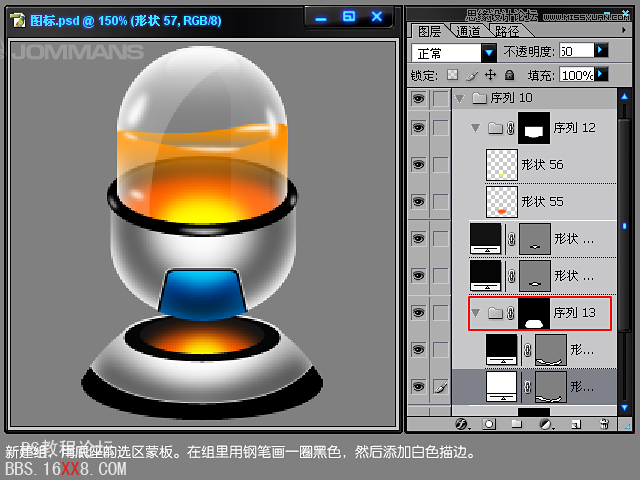The width and height of the screenshot is (640, 480).
Task: Click the delete layer trash icon
Action: (603, 424)
